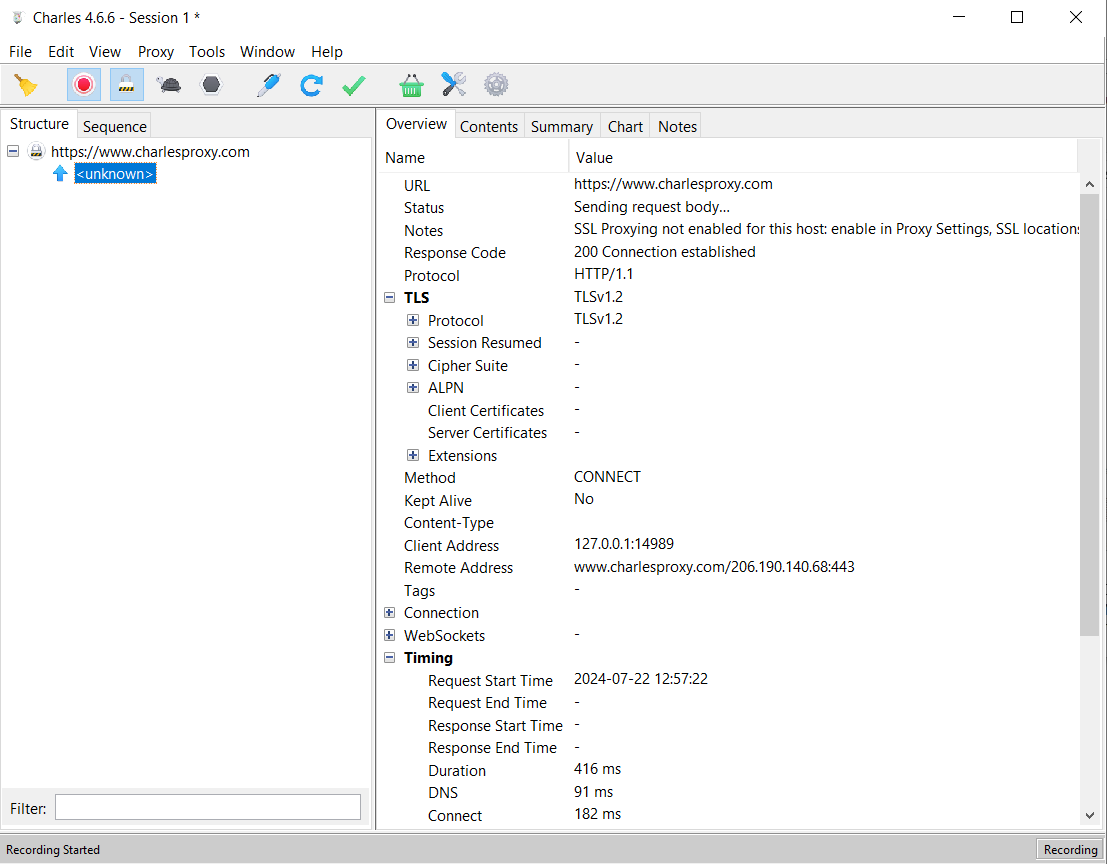Open settings with the gear icon
Viewport: 1107px width, 864px height.
[495, 84]
